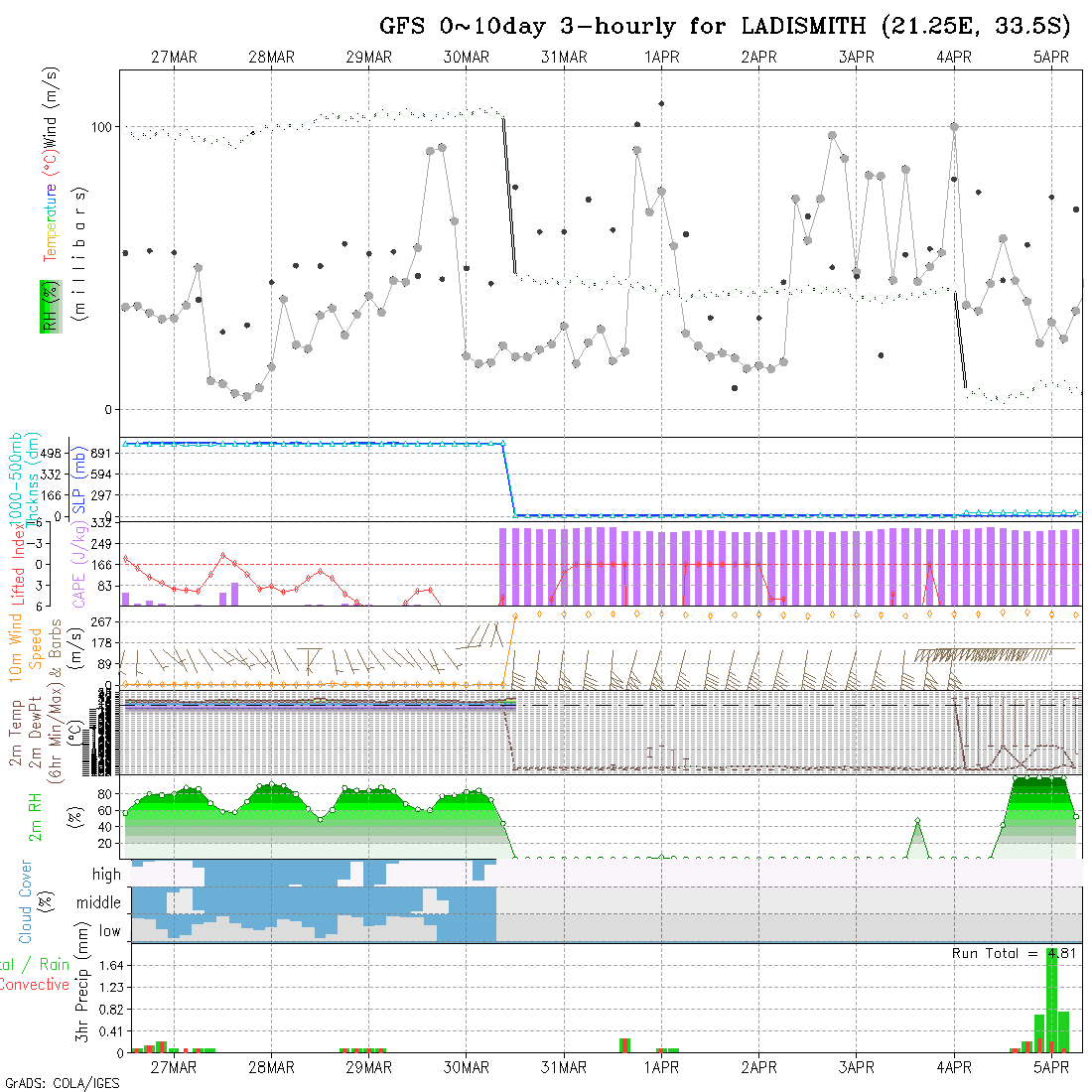Click the 'Cloud Cover' axis label
1092x1092 pixels.
coord(26,901)
